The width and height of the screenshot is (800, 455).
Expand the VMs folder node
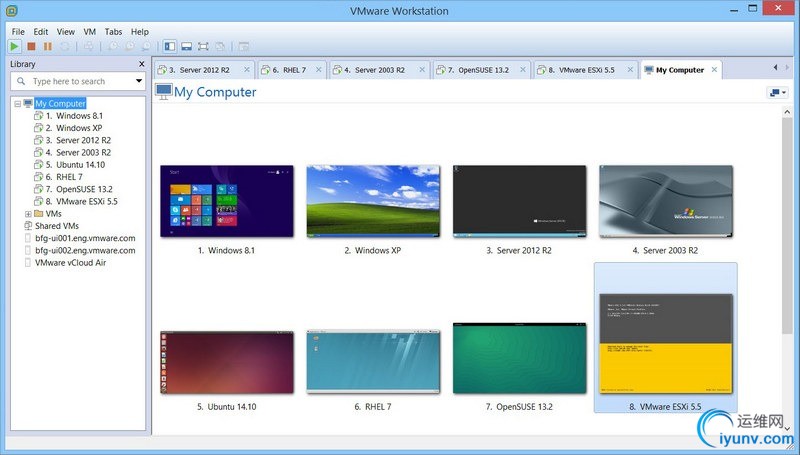tap(28, 214)
